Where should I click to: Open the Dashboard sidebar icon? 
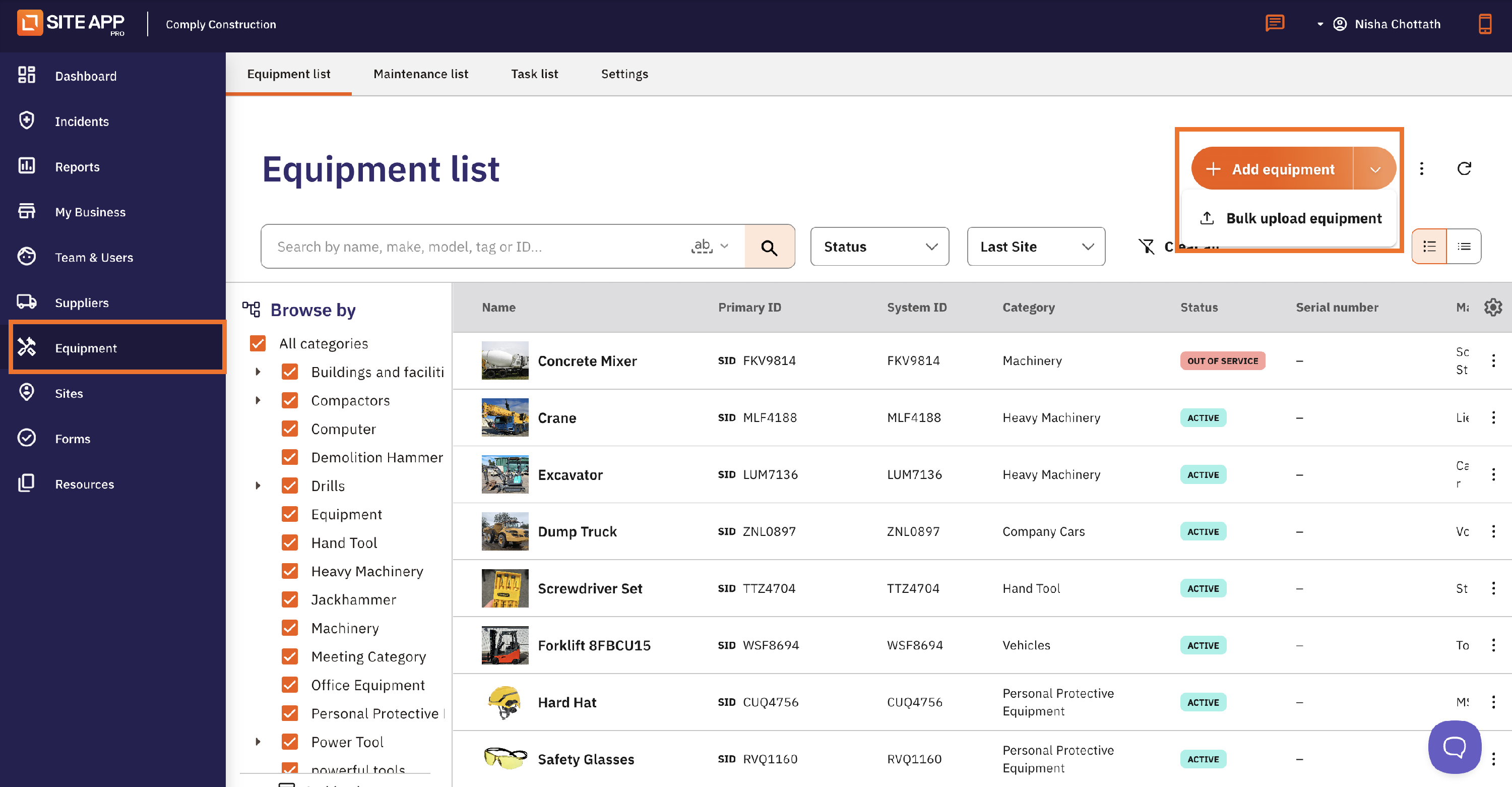point(26,75)
